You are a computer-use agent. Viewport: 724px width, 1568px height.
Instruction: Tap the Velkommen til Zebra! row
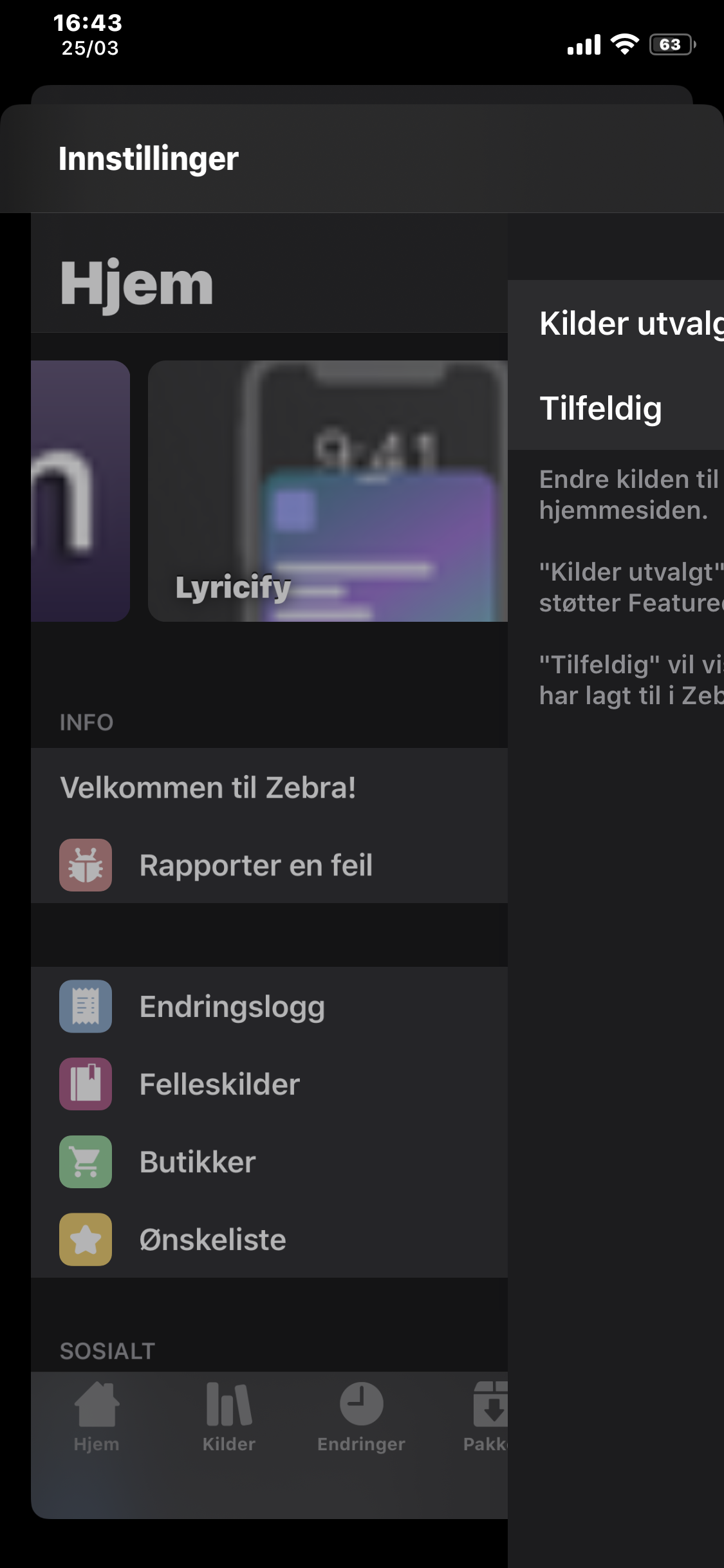(269, 787)
